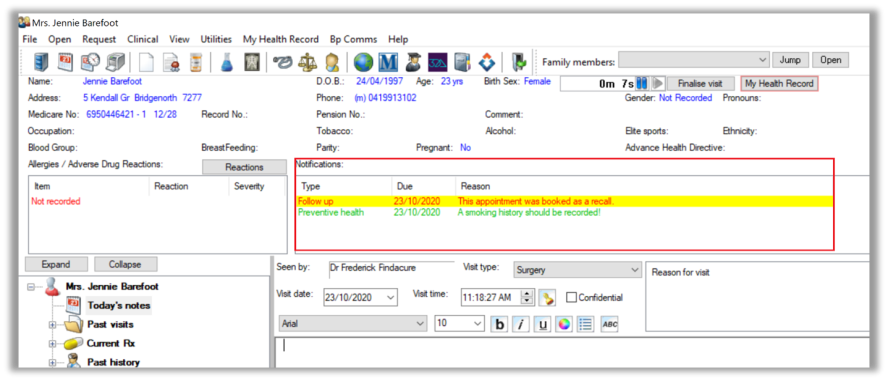Click the scales toolbar icon
Image resolution: width=888 pixels, height=381 pixels.
pyautogui.click(x=308, y=62)
